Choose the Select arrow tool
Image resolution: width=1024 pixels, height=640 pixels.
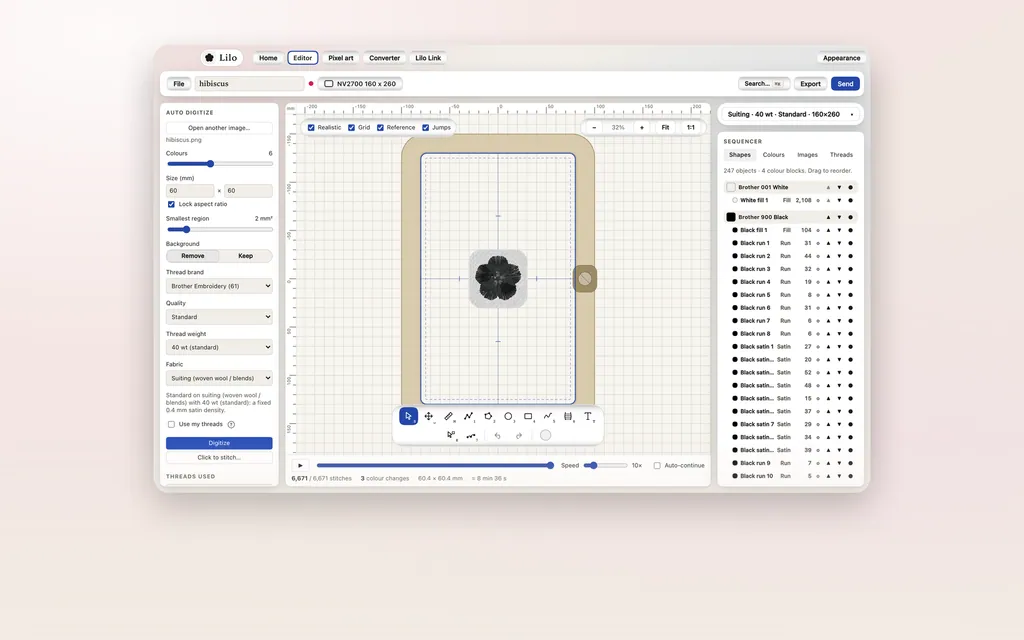click(x=408, y=416)
